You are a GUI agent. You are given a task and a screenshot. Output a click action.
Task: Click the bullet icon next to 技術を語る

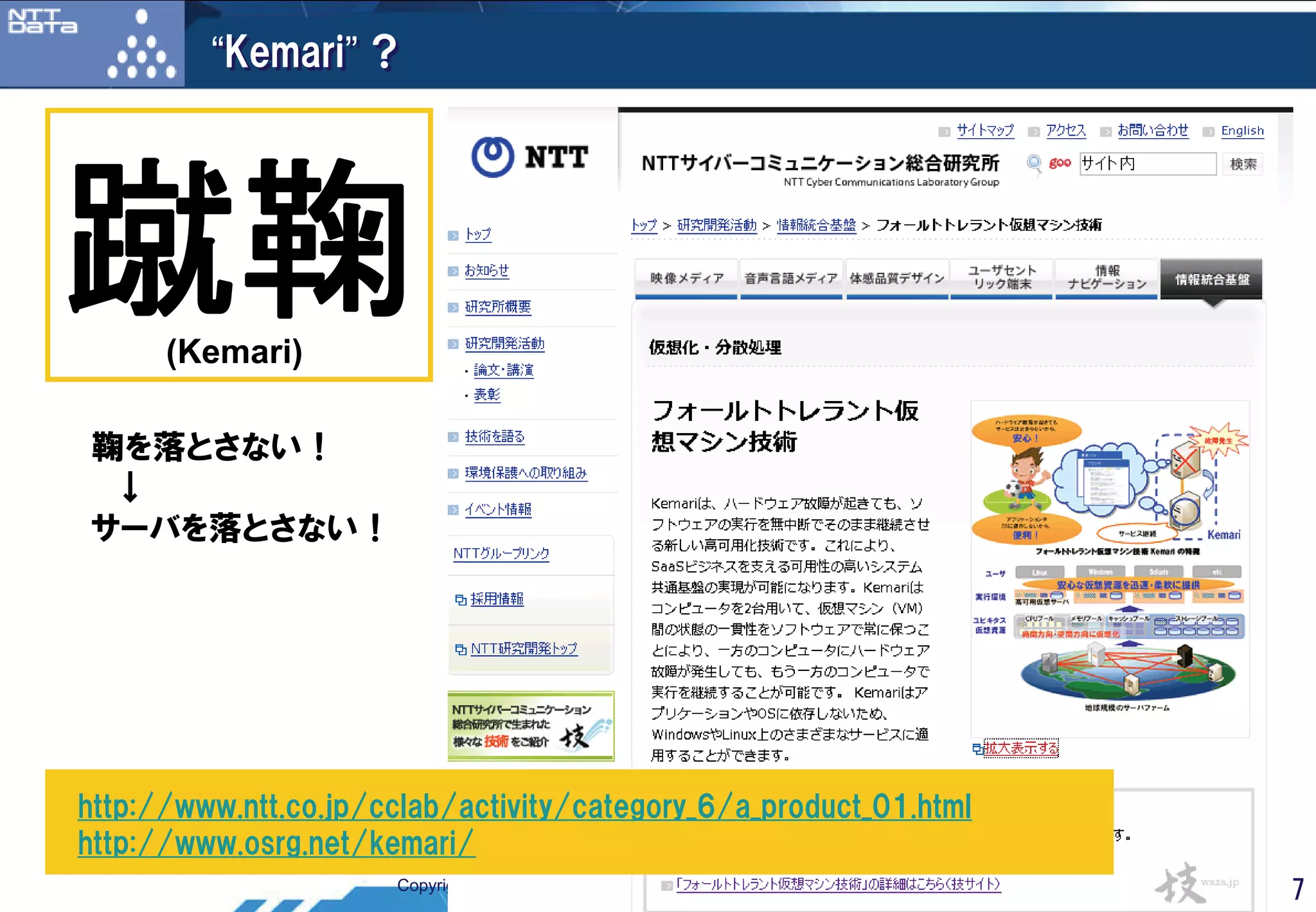(x=453, y=437)
